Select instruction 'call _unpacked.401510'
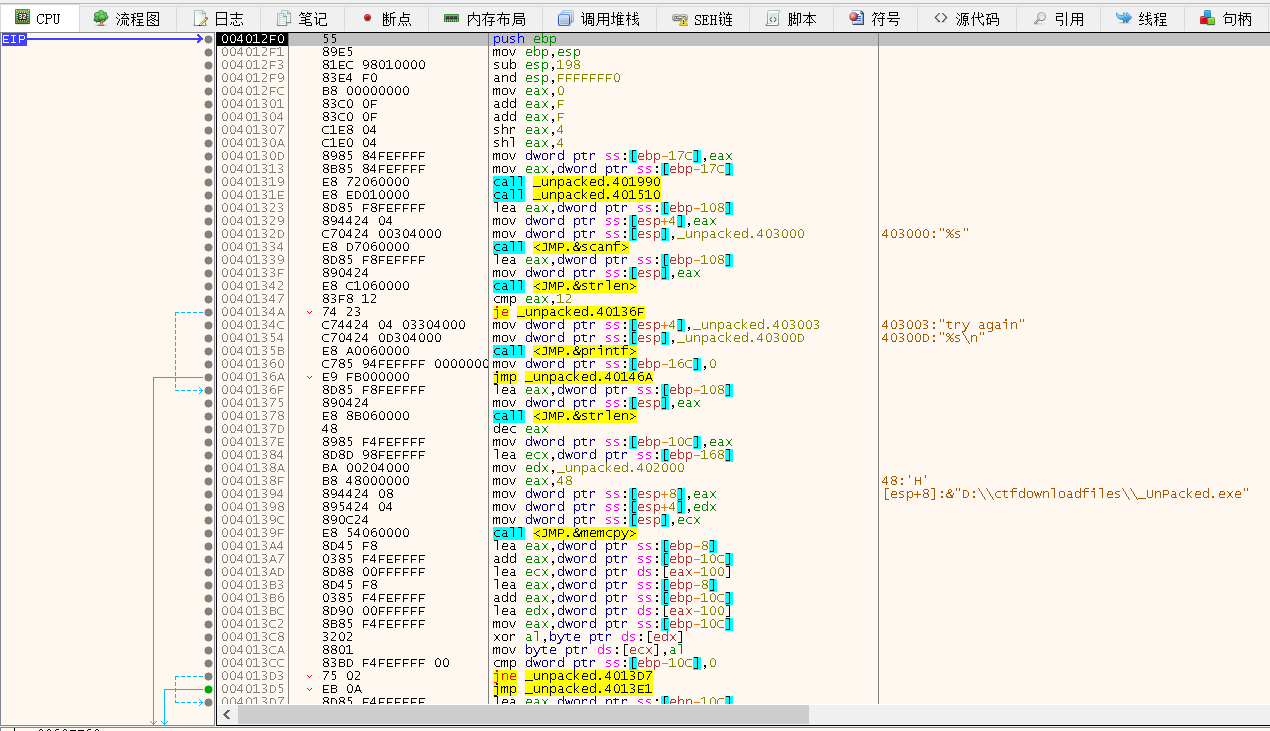Screen dimensions: 1270x731 pyautogui.click(x=577, y=195)
